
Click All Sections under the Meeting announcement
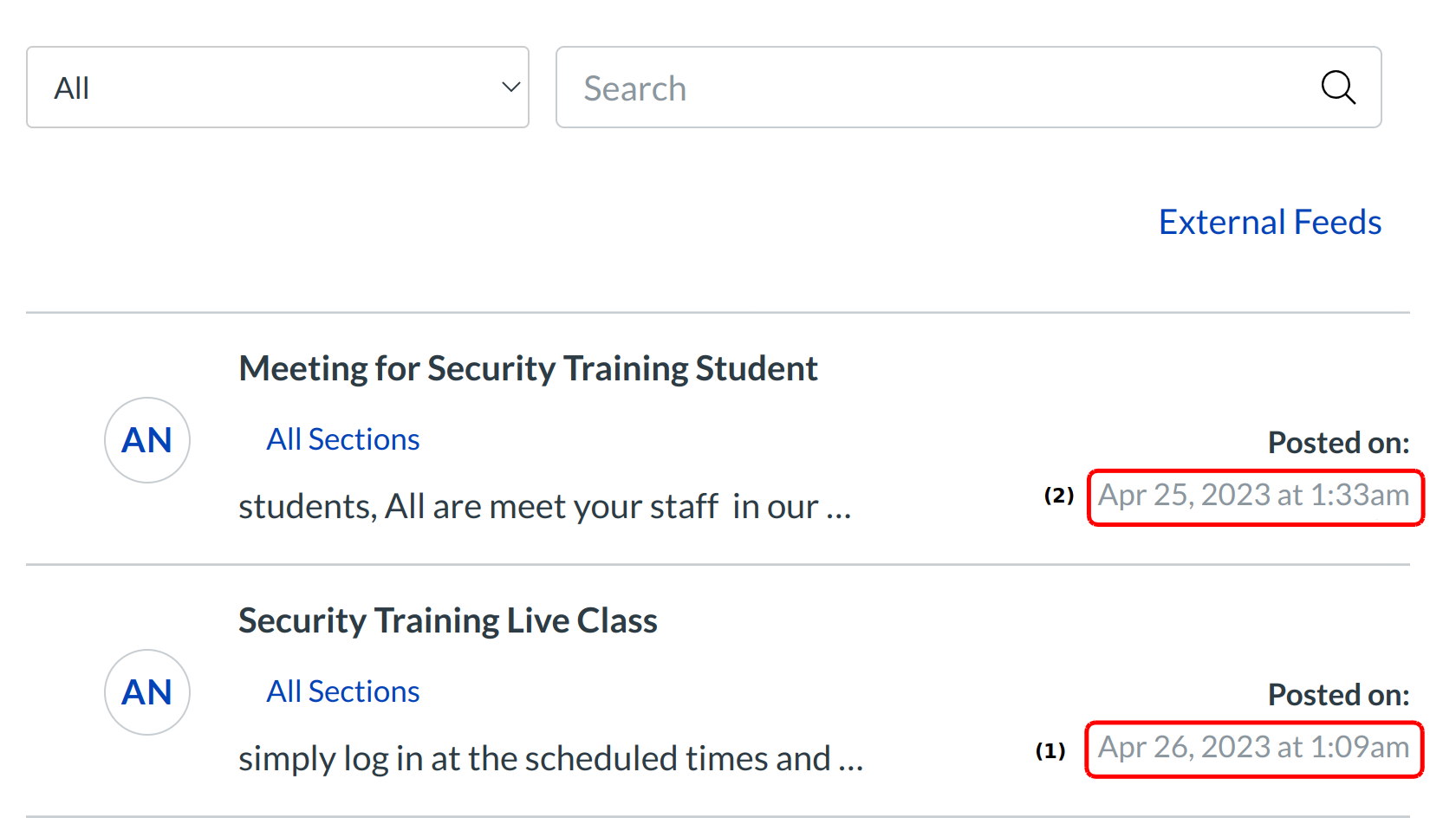[342, 440]
